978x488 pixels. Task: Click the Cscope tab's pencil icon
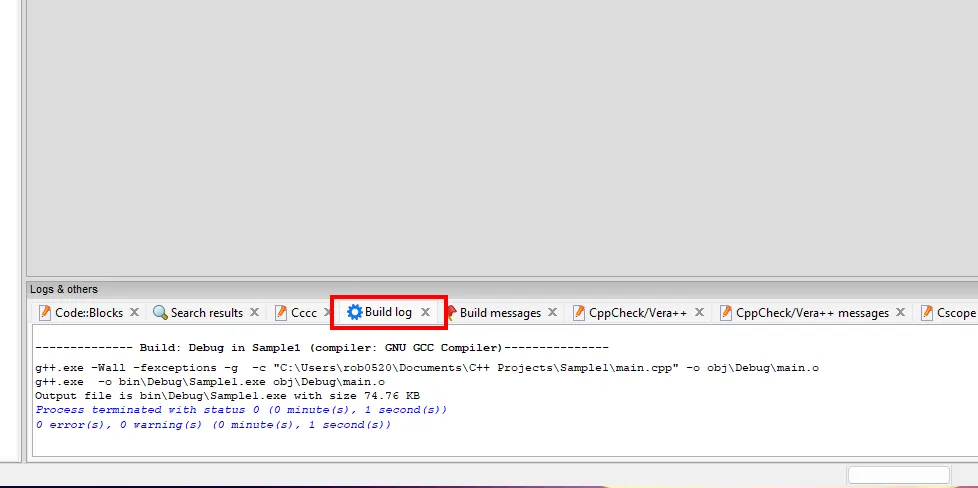[x=927, y=313]
